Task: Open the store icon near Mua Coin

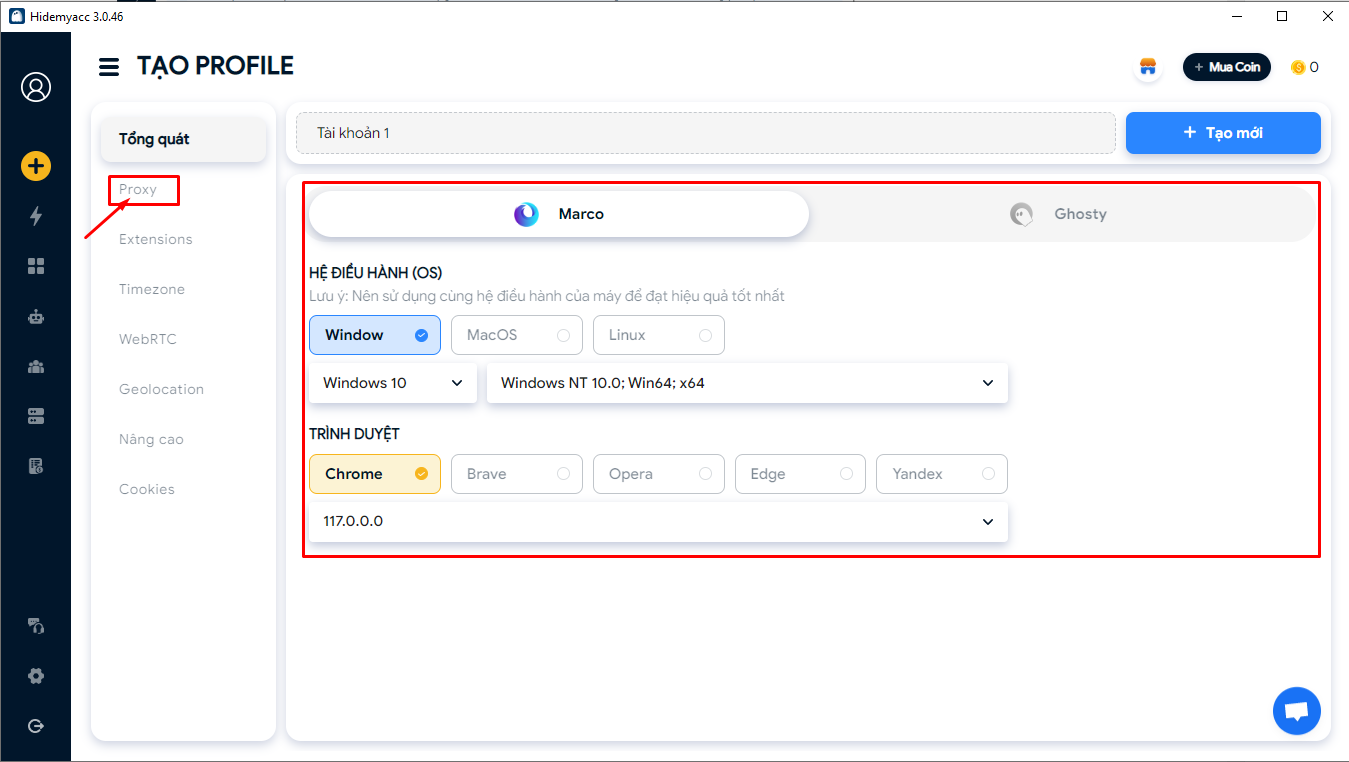Action: tap(1148, 67)
